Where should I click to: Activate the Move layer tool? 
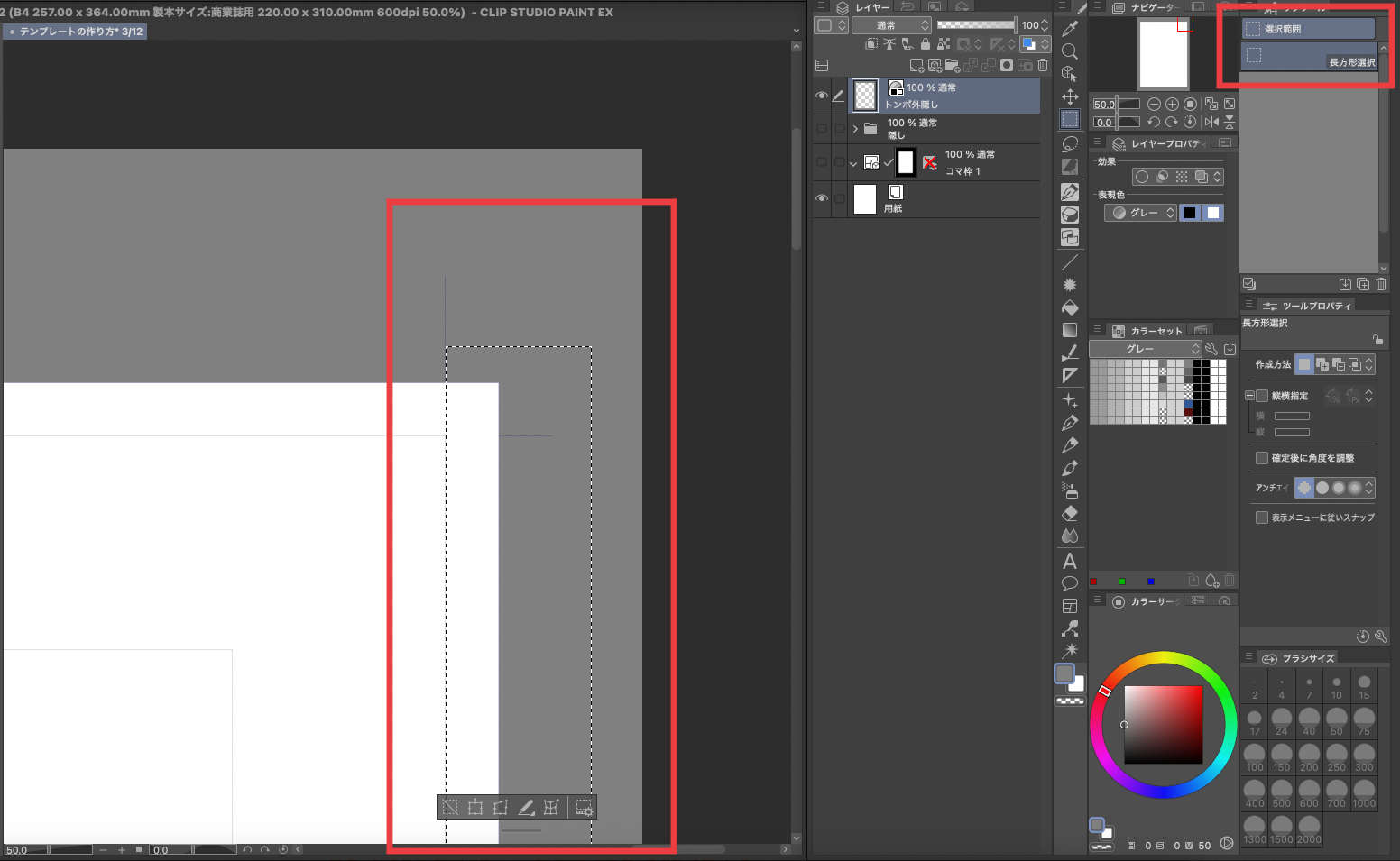click(x=1070, y=96)
